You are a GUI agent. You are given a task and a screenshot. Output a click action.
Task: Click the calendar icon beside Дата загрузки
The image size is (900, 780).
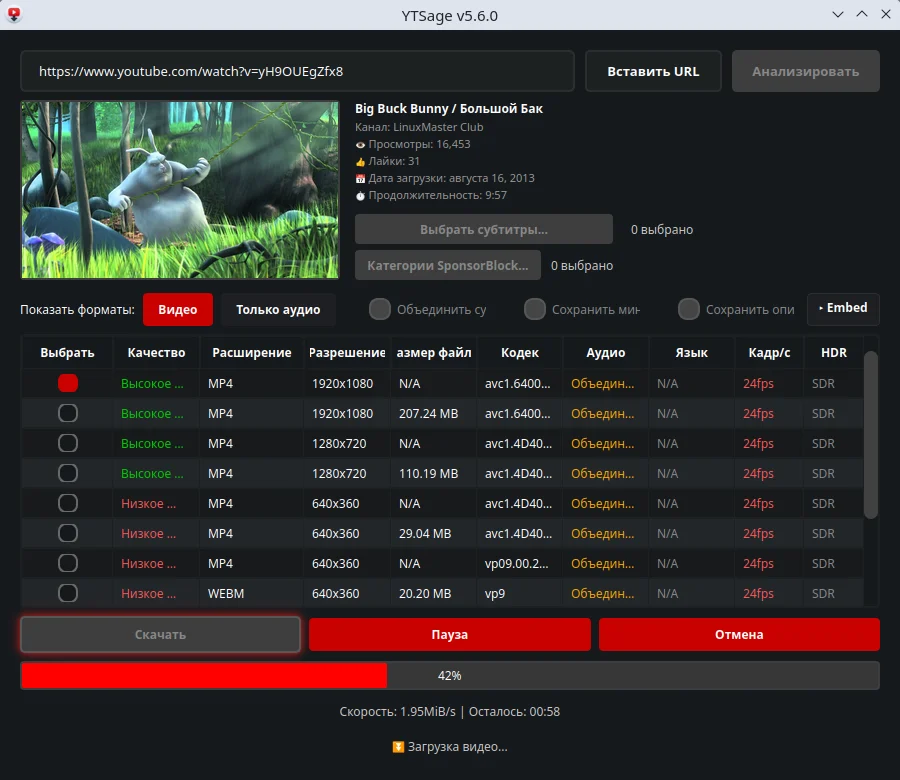point(360,178)
